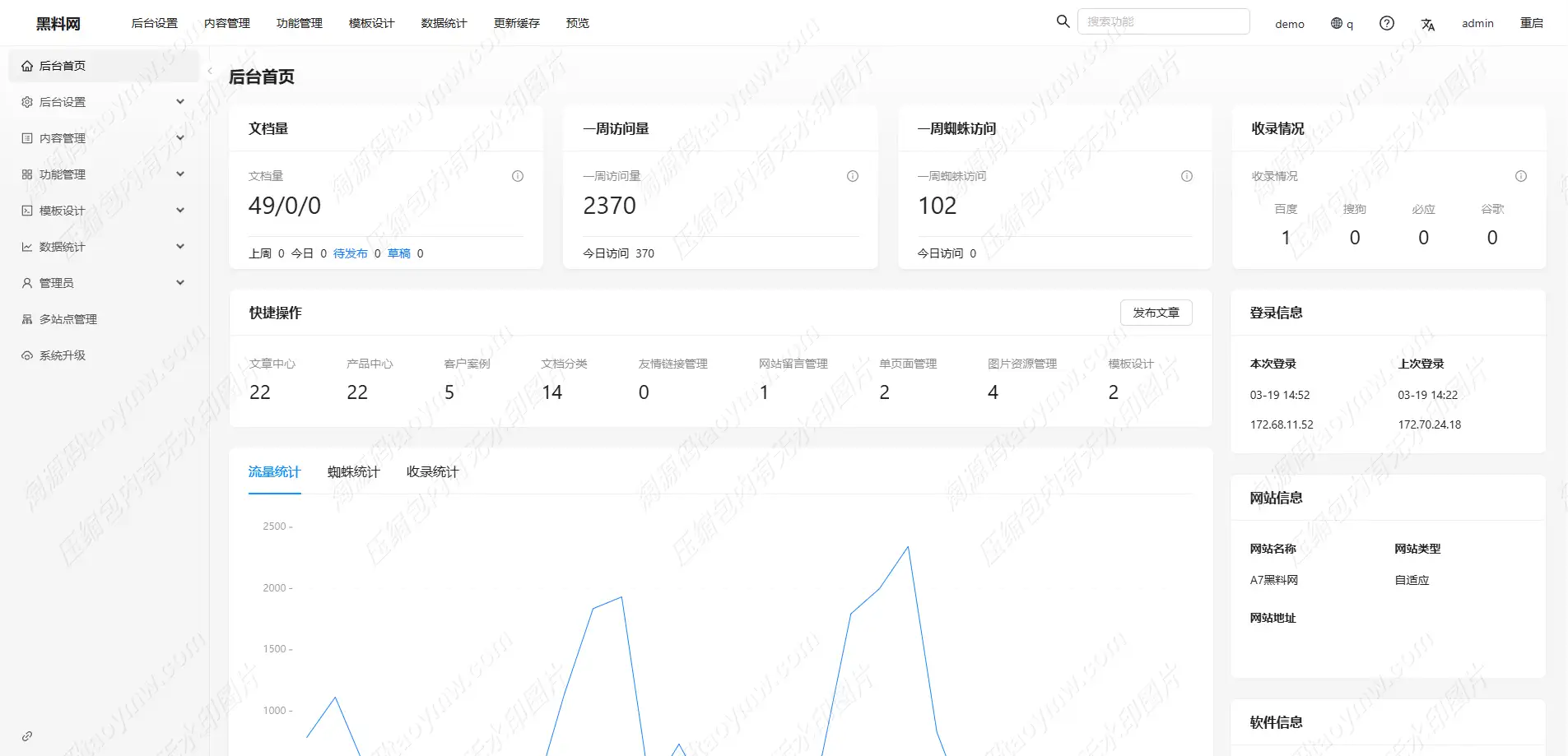This screenshot has width=1568, height=756.
Task: Click the gear icon beside 后台设置 in sidebar
Action: (x=27, y=102)
